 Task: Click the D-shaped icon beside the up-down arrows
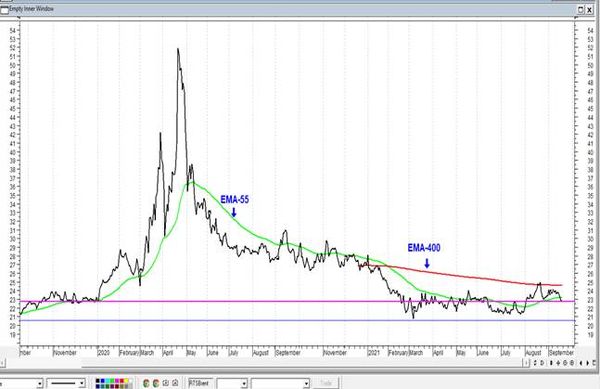[x=542, y=363]
